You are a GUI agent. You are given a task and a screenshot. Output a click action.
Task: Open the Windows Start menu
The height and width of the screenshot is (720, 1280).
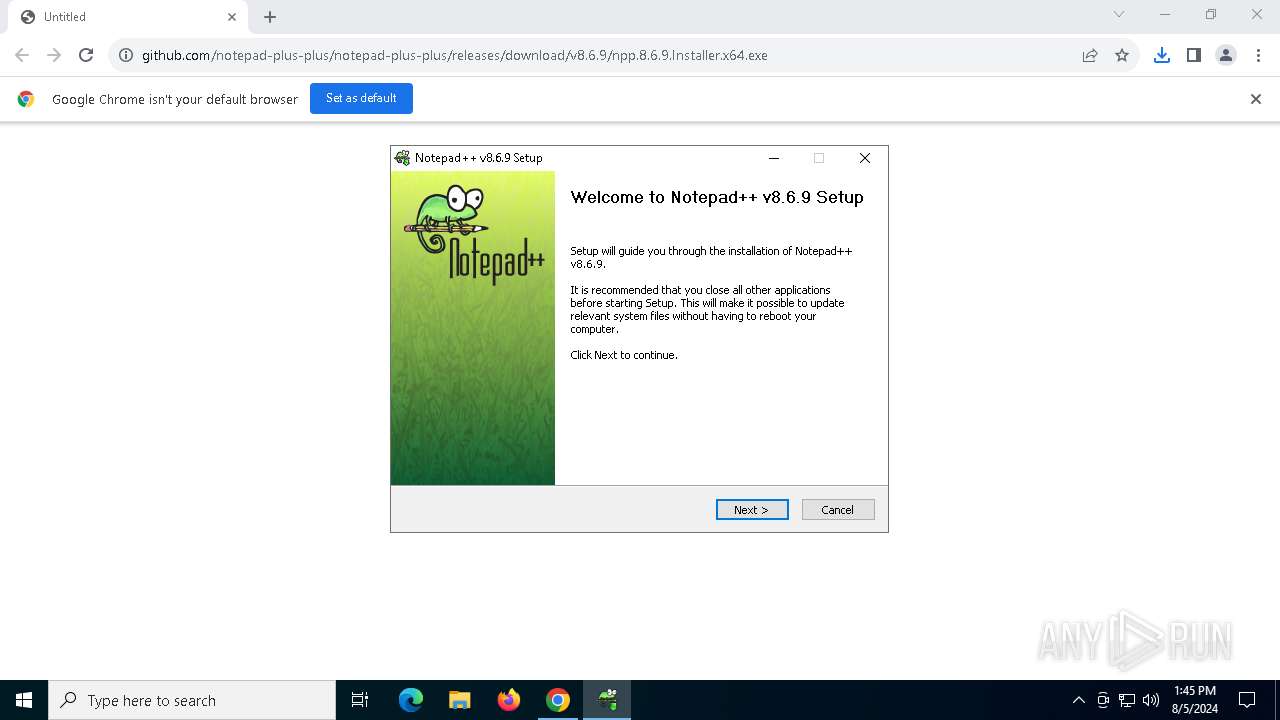click(24, 700)
